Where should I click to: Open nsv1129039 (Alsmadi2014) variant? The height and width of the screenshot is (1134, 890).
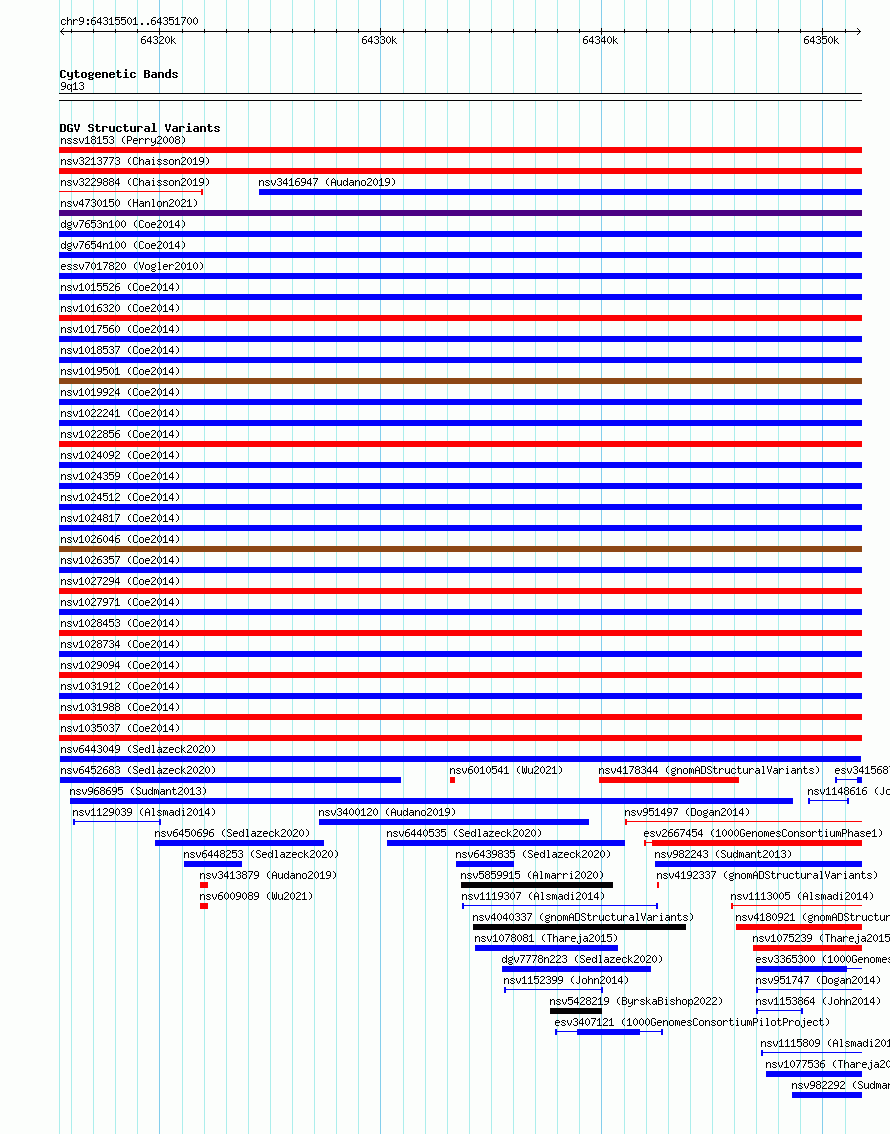point(144,811)
